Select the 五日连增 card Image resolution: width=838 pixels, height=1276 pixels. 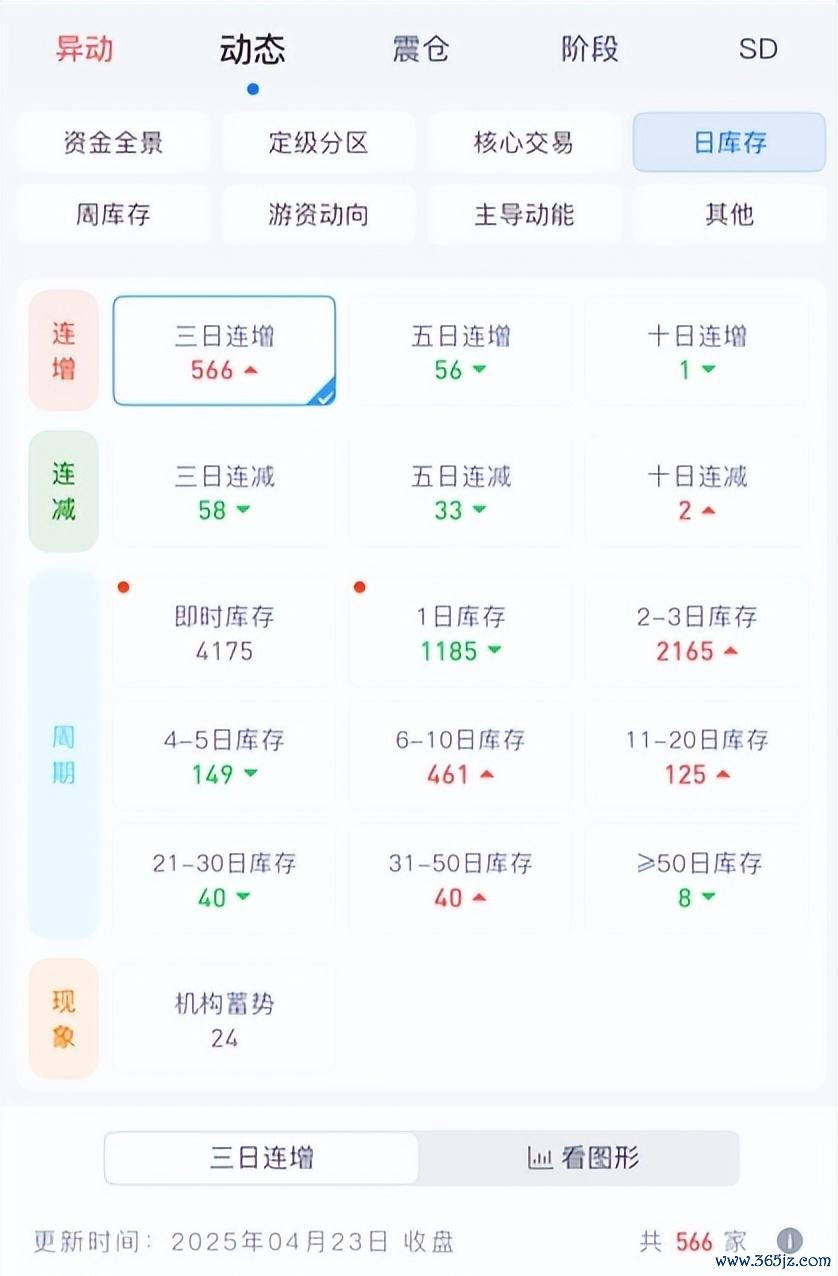[x=460, y=351]
